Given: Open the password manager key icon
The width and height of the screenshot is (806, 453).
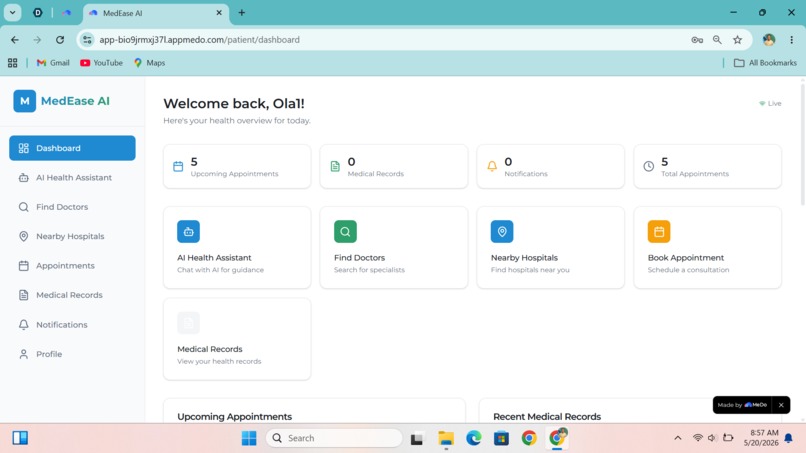Looking at the screenshot, I should coord(697,40).
